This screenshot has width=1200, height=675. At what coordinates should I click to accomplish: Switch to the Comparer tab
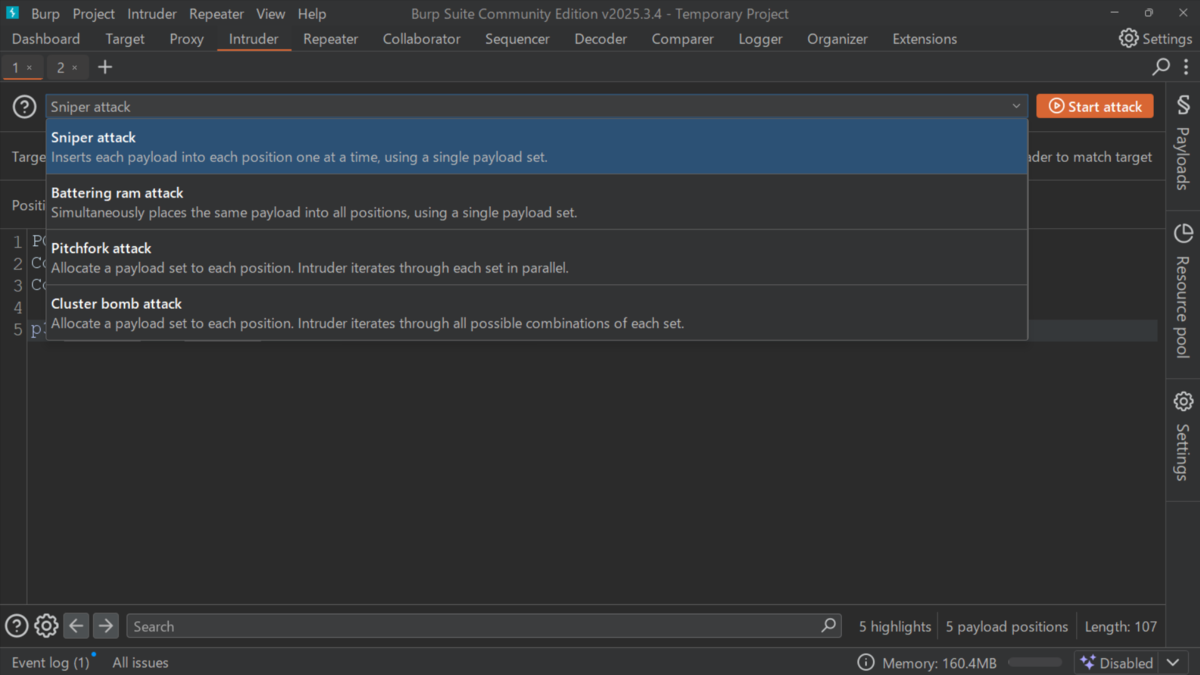pyautogui.click(x=682, y=39)
